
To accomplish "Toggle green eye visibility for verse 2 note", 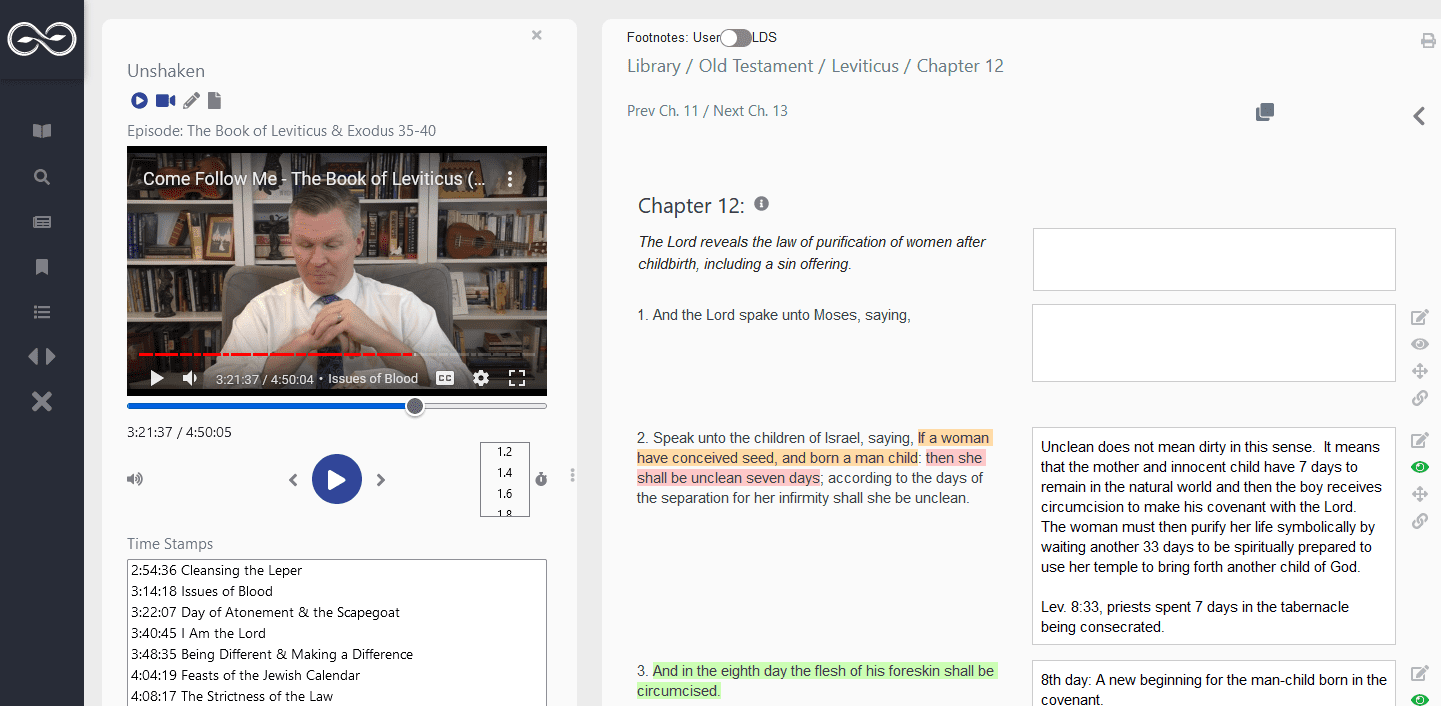I will (1419, 467).
